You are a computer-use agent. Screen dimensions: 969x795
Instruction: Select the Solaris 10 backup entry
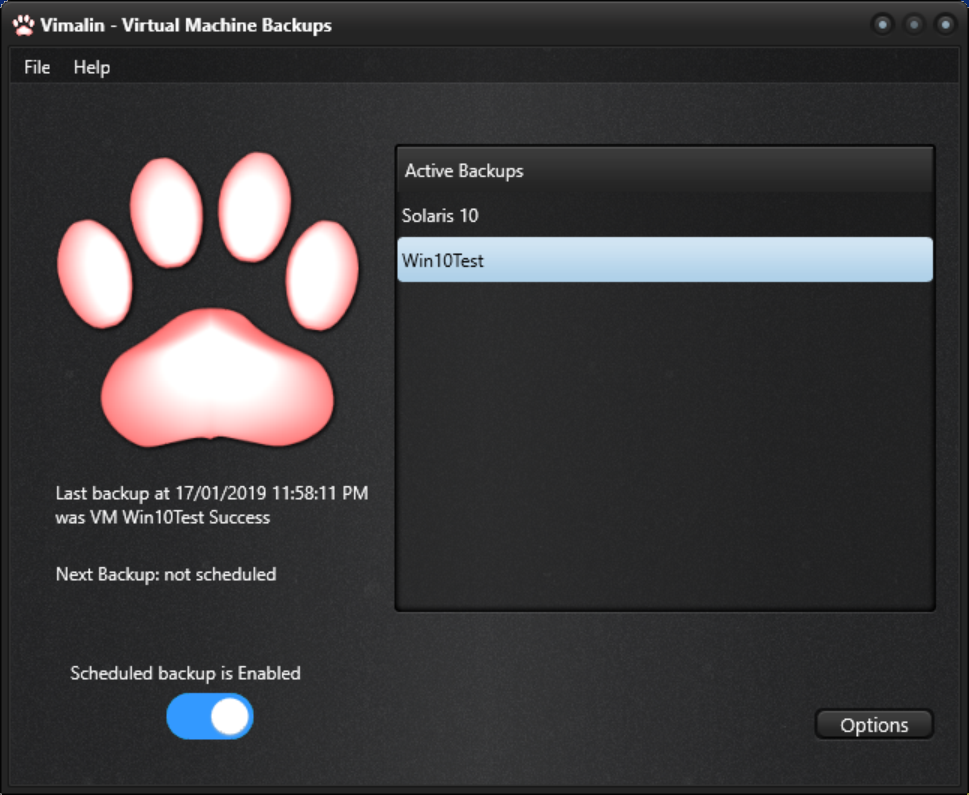pos(665,215)
